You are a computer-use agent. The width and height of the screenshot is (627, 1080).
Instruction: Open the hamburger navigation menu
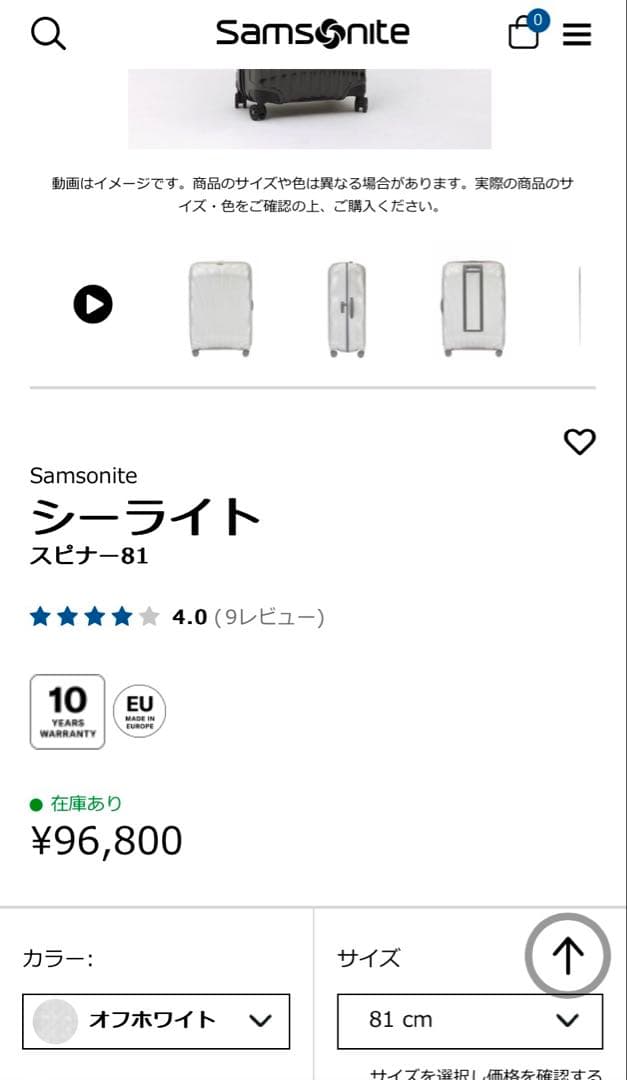point(578,33)
